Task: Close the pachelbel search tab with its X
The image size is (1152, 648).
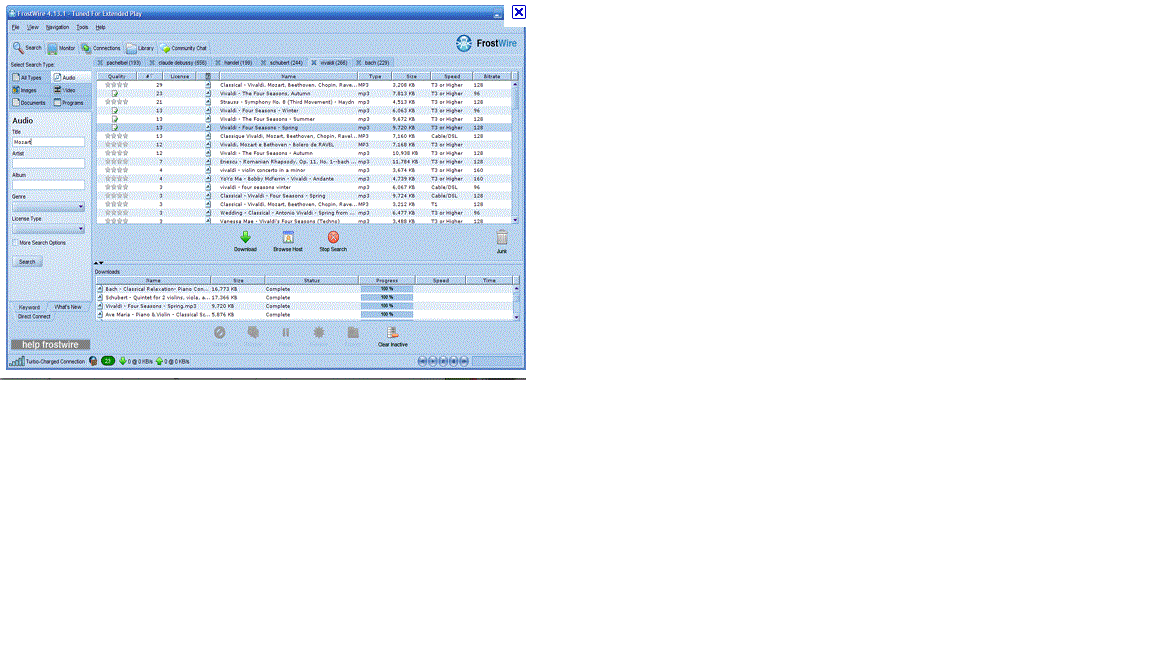Action: [100, 63]
